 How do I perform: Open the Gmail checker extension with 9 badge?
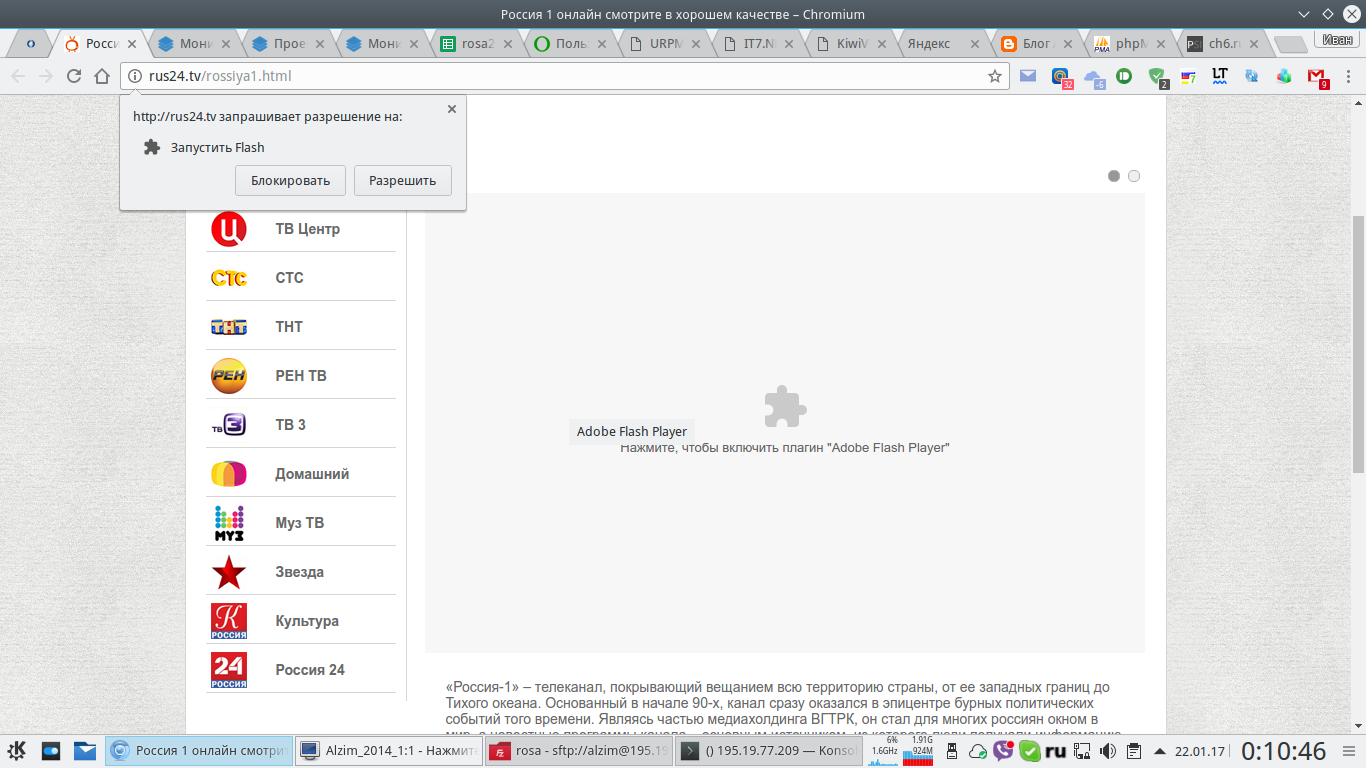point(1317,77)
